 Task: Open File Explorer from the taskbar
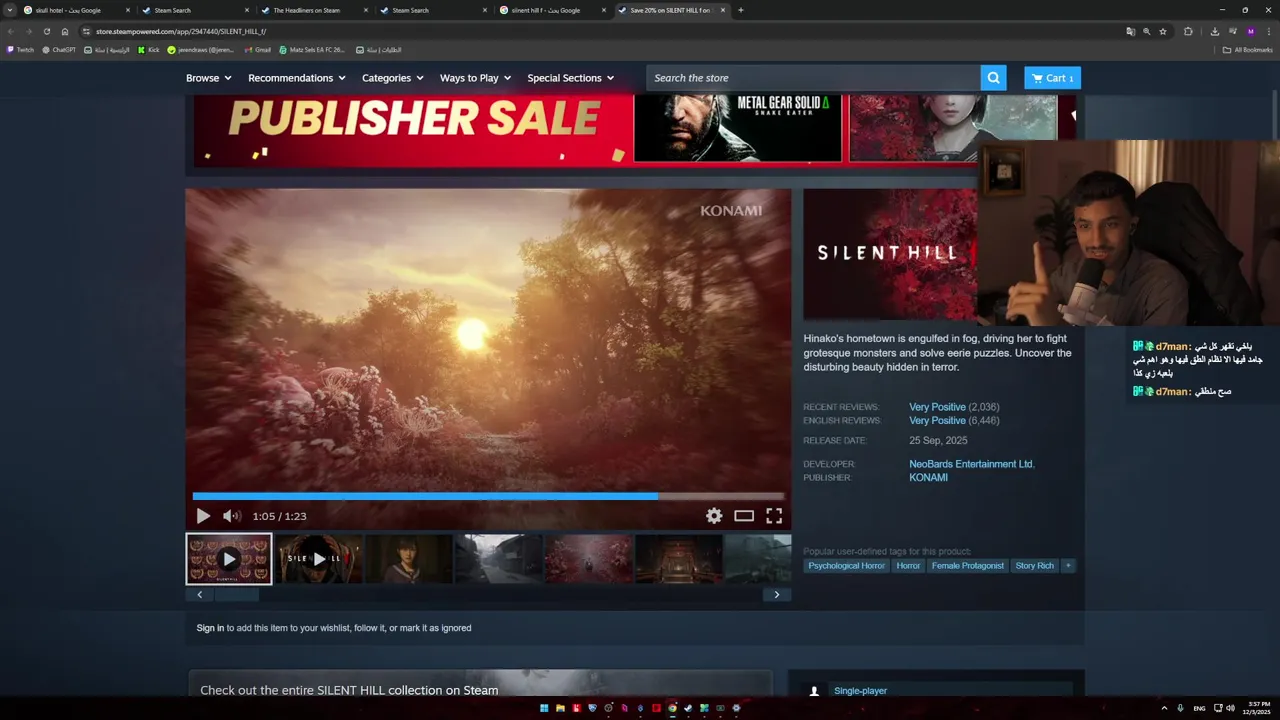tap(560, 708)
